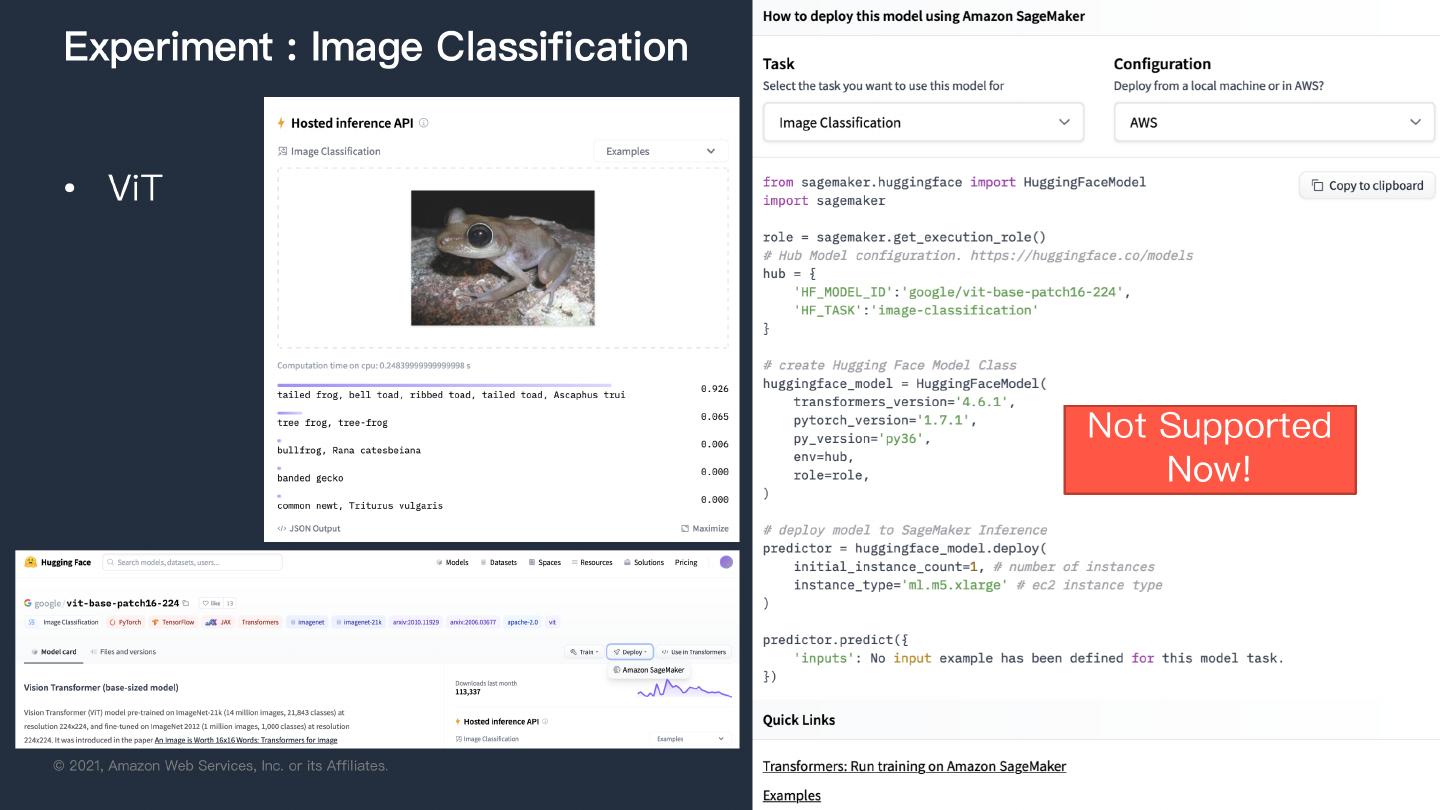Click the Hugging Face logo icon
1440x810 pixels.
pos(31,562)
